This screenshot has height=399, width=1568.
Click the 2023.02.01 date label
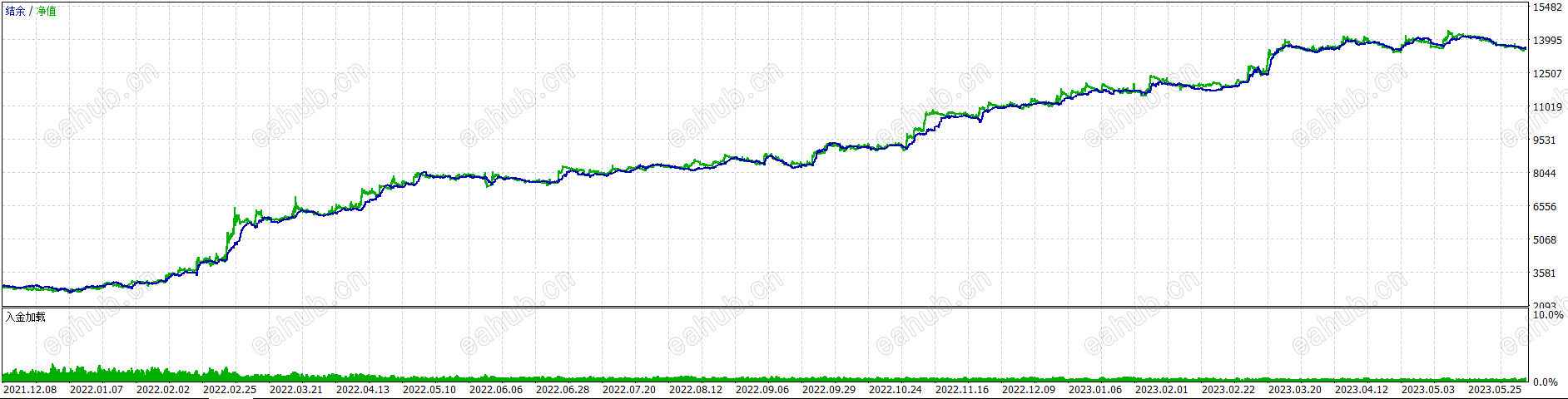[1162, 390]
